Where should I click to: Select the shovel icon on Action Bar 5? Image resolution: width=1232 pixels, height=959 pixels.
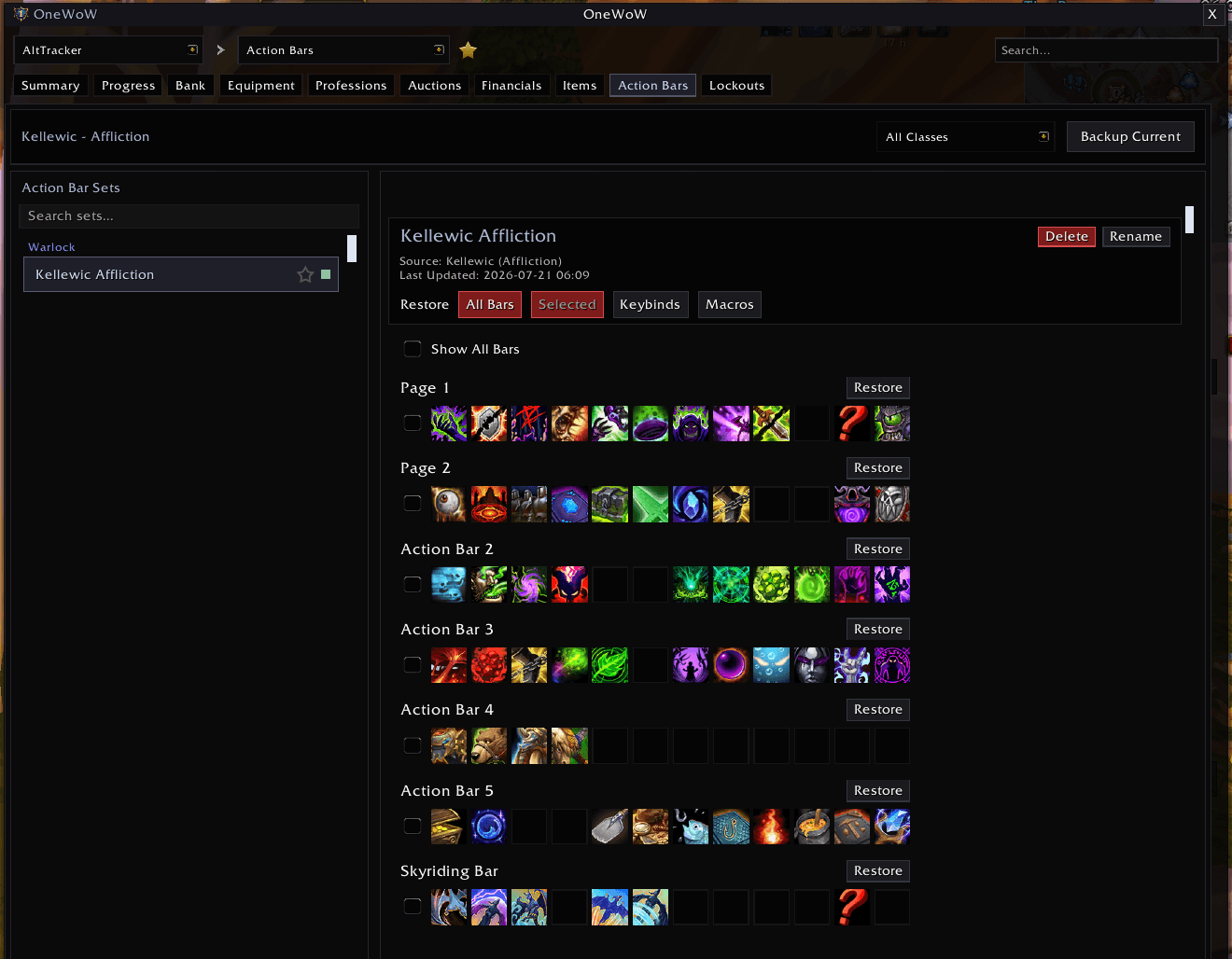pos(609,827)
